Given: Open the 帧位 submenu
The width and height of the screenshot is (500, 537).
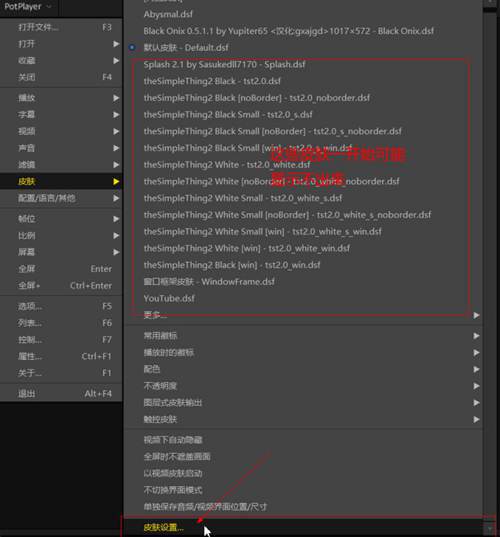Looking at the screenshot, I should [x=61, y=218].
